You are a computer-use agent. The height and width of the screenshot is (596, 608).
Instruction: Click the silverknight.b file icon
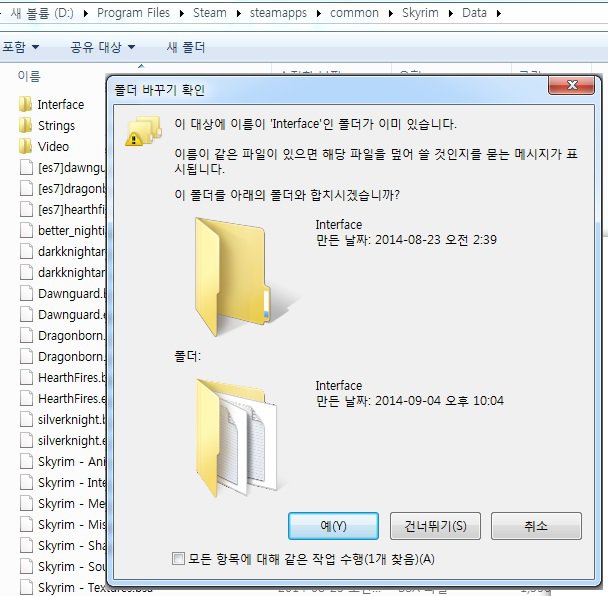click(x=26, y=419)
